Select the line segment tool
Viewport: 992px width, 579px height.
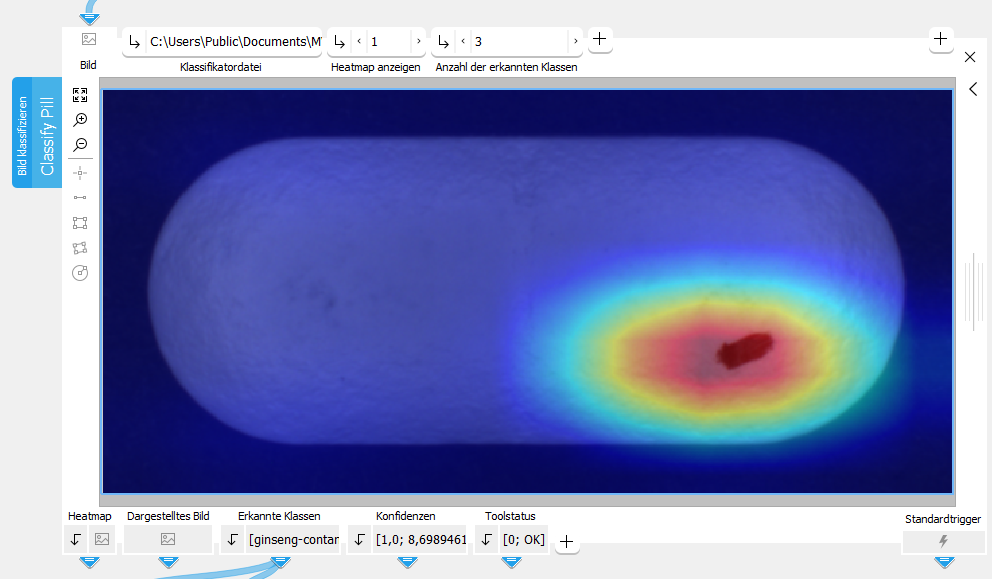tap(80, 198)
